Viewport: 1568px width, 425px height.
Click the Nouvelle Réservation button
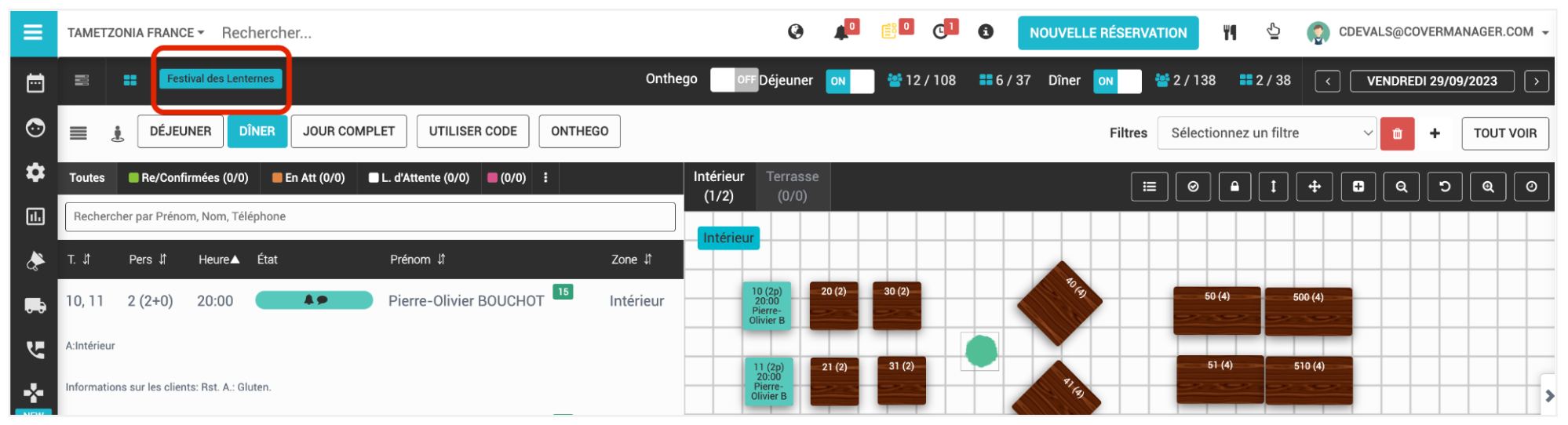(x=1108, y=33)
